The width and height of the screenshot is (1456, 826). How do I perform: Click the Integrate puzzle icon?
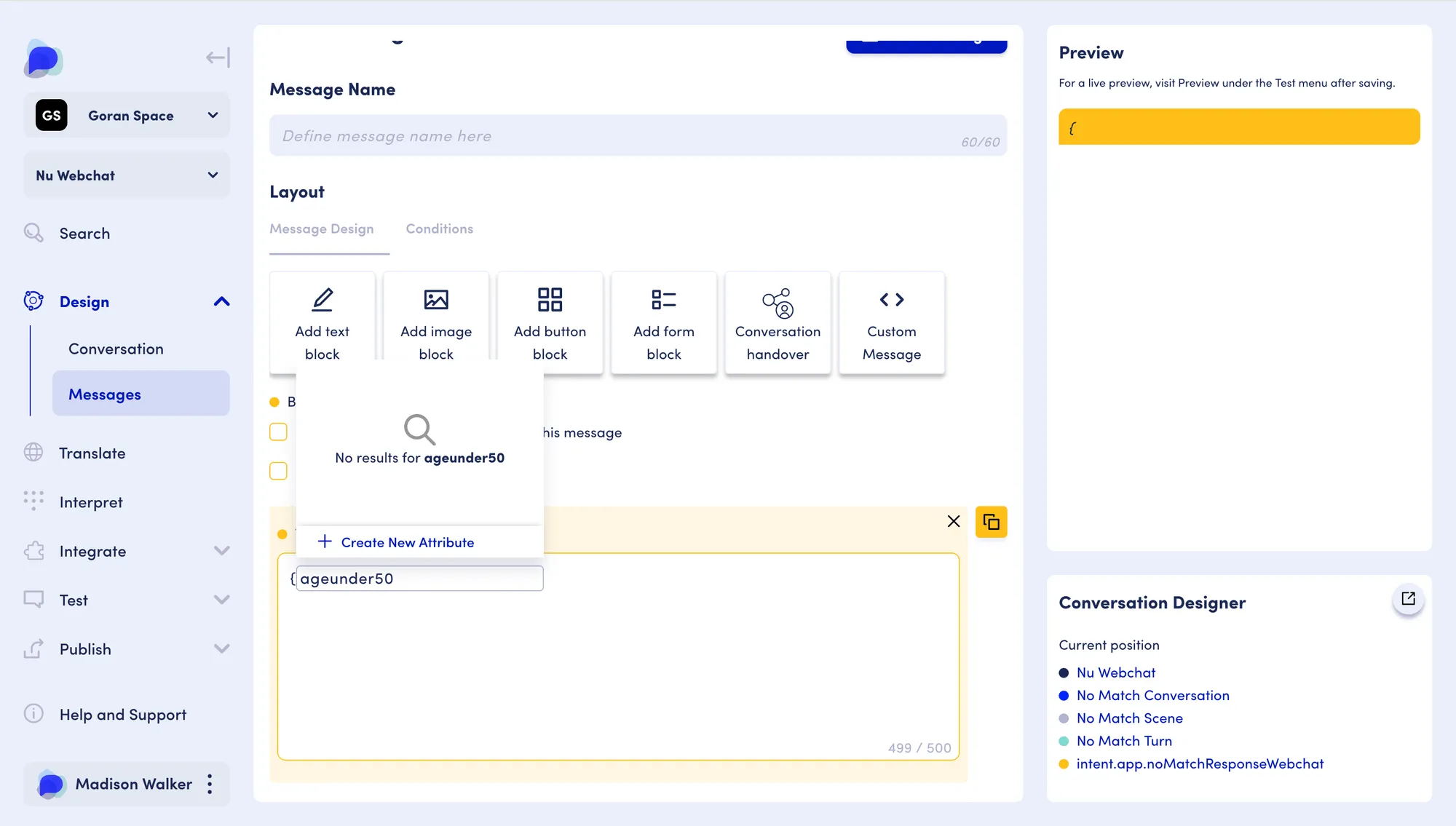(33, 551)
